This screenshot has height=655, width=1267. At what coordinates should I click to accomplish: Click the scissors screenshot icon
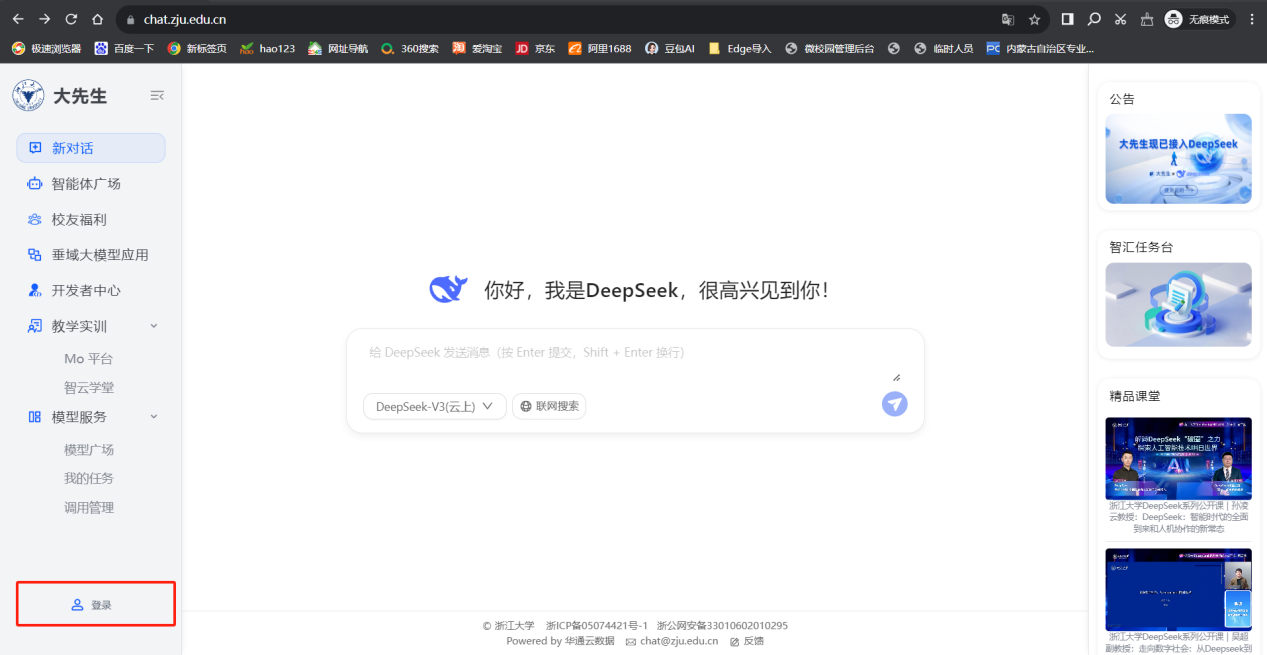pos(1120,19)
